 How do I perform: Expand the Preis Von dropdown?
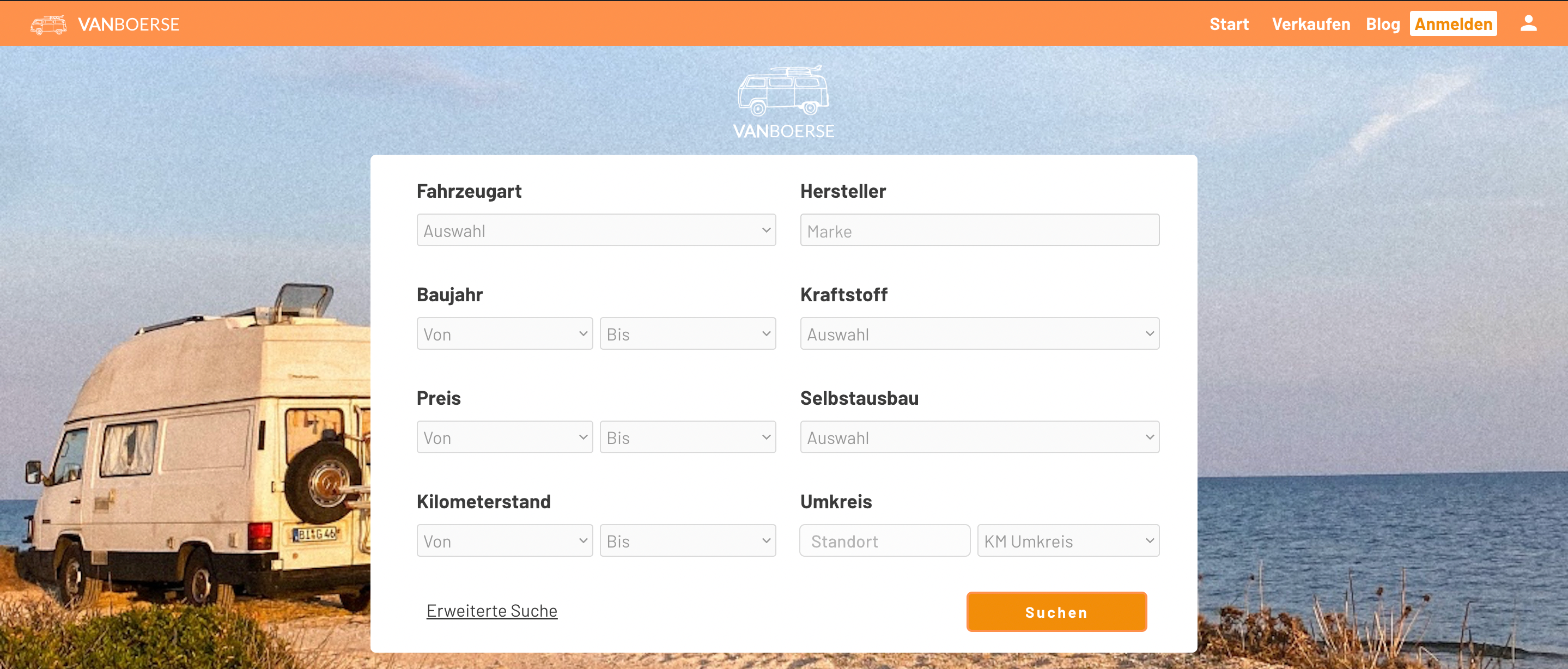click(x=504, y=437)
